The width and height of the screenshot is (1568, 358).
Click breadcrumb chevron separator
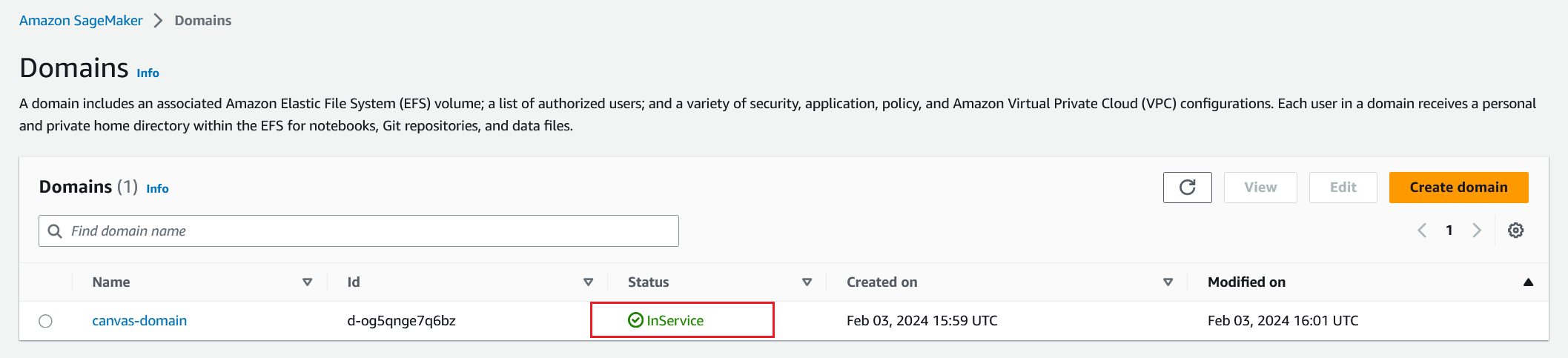(158, 21)
